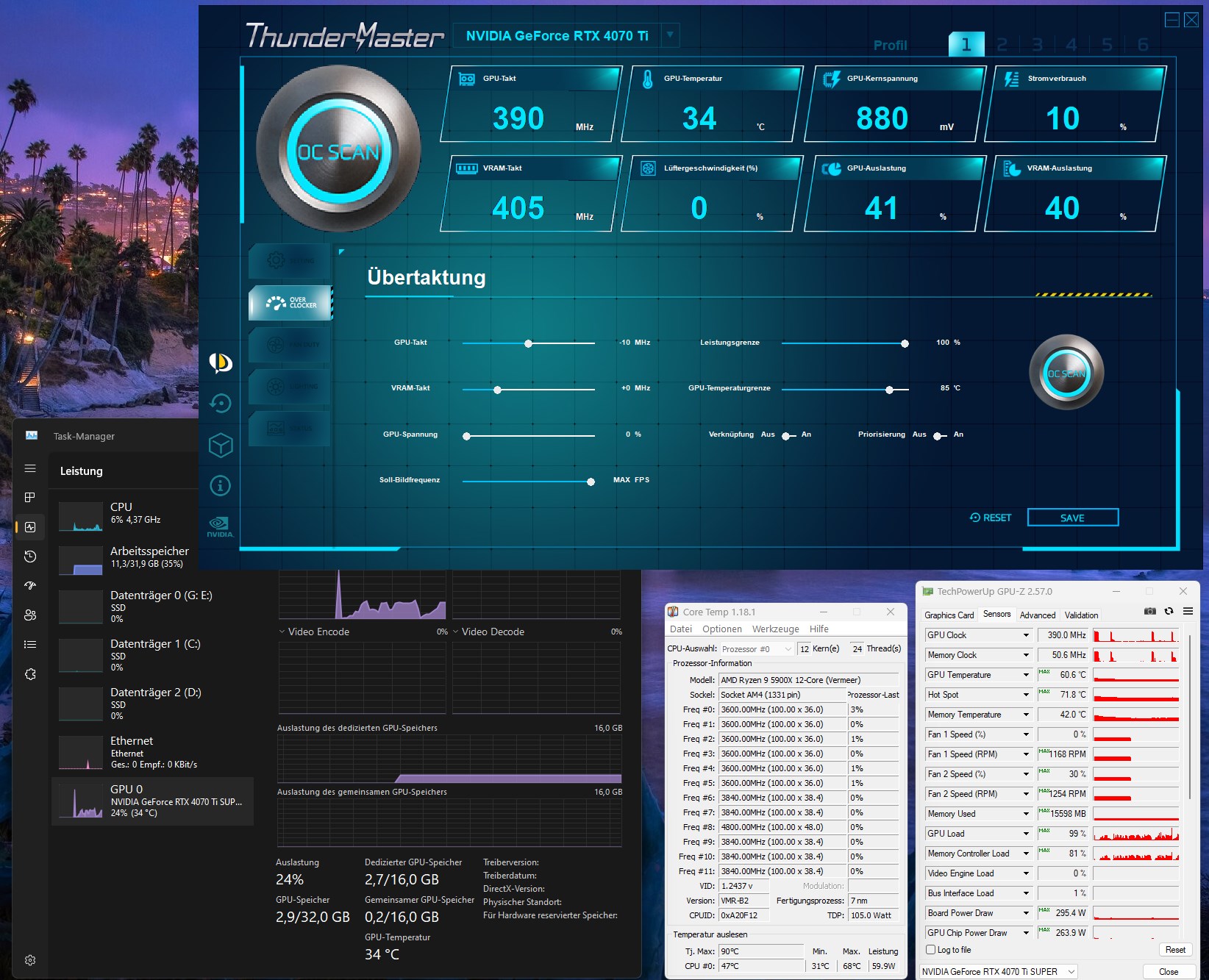Open the CPU-Auswahl dropdown in Core Temp
Viewport: 1209px width, 980px height.
[756, 649]
